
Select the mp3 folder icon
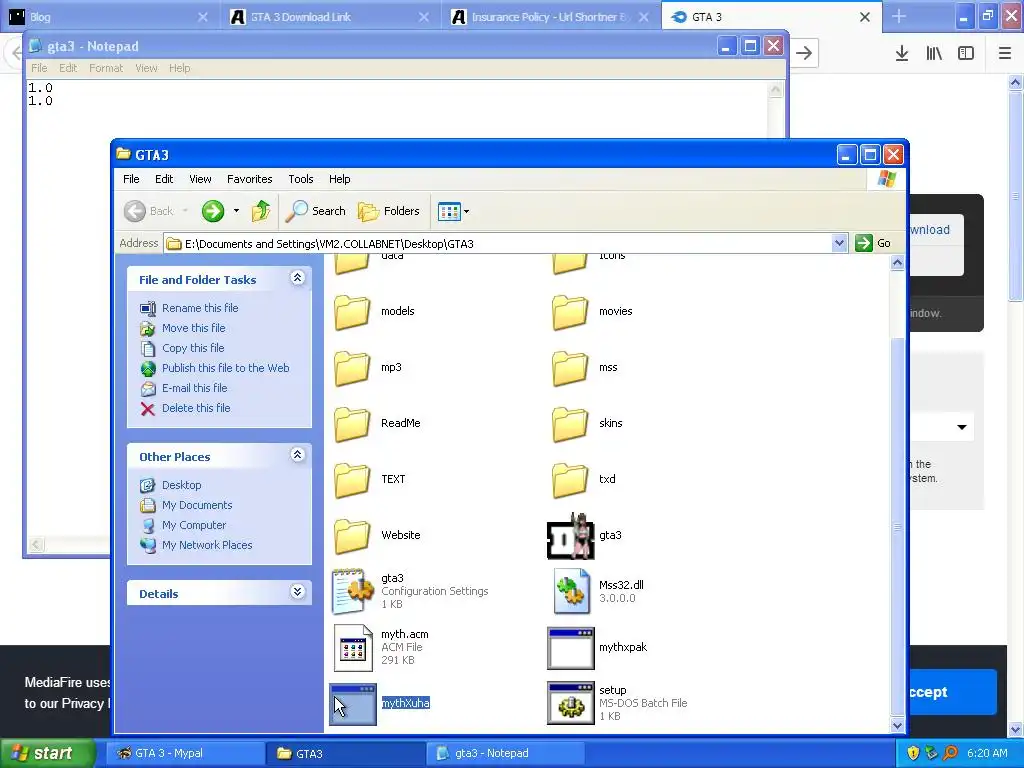[352, 368]
